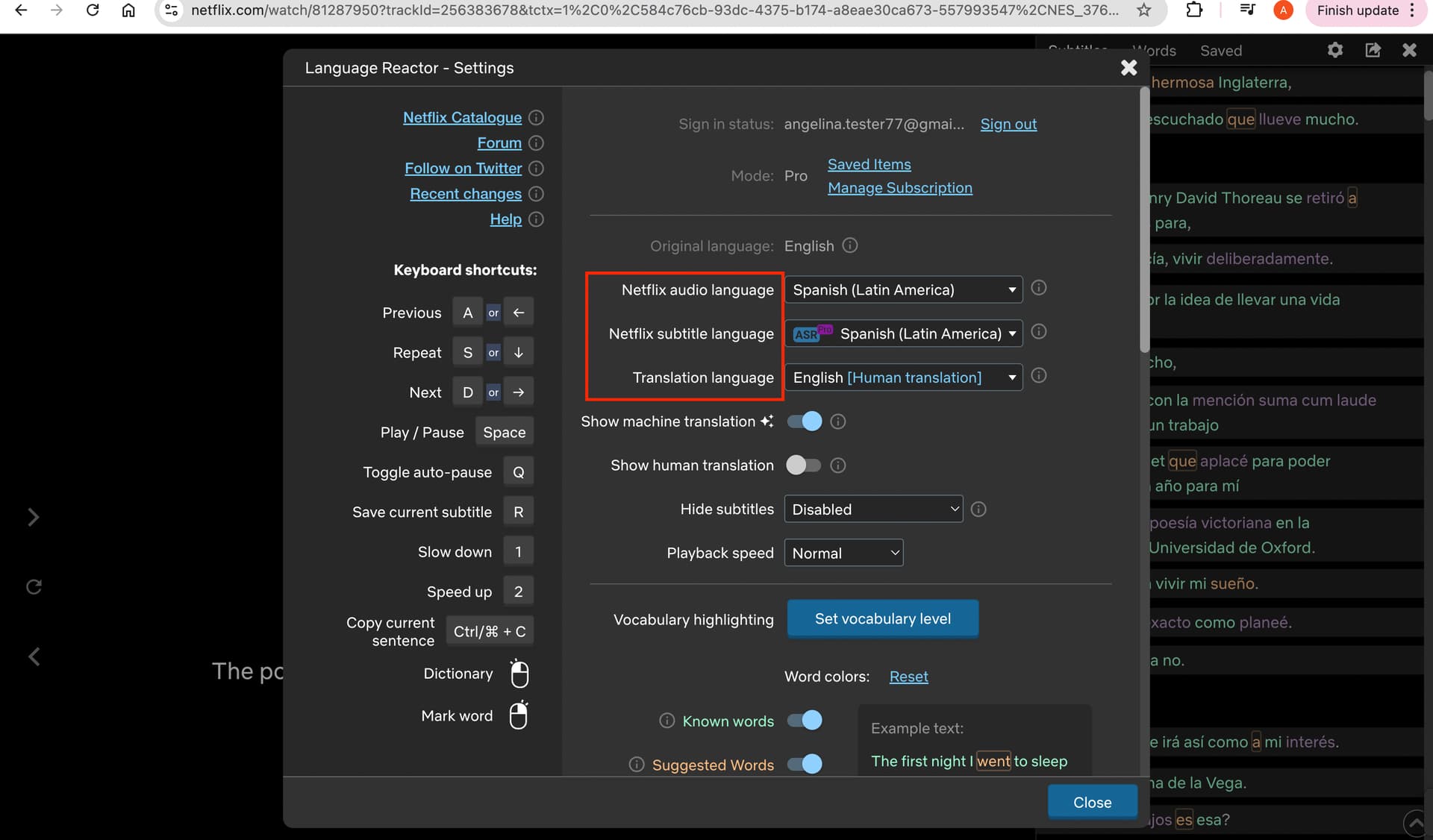Toggle the Suggested Words switch
Viewport: 1433px width, 840px height.
(805, 764)
